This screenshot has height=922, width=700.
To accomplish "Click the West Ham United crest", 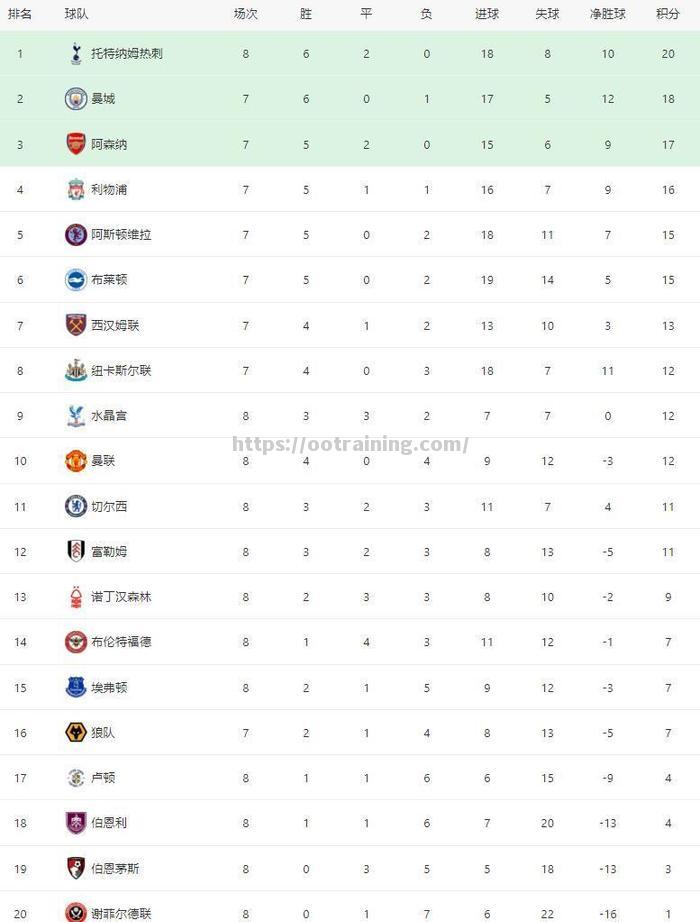I will (x=75, y=325).
